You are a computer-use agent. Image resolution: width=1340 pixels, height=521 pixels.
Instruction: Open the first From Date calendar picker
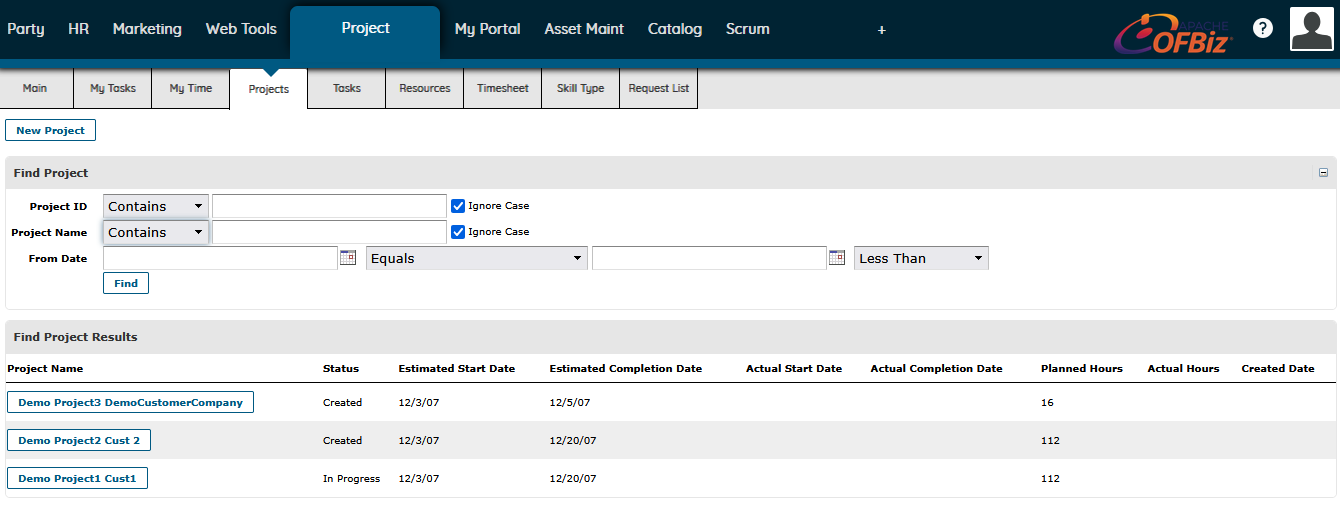(x=348, y=258)
